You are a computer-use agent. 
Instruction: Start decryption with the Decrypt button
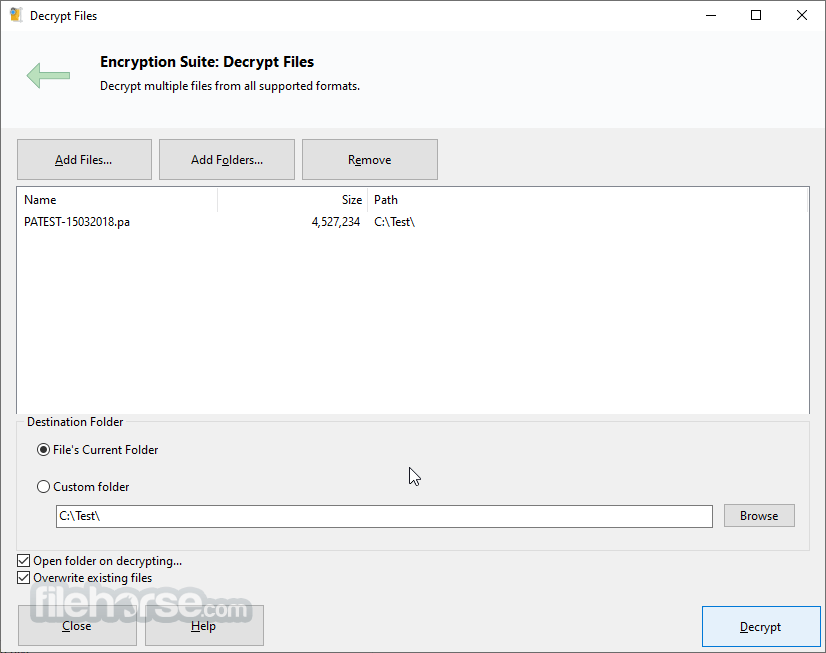coord(761,627)
